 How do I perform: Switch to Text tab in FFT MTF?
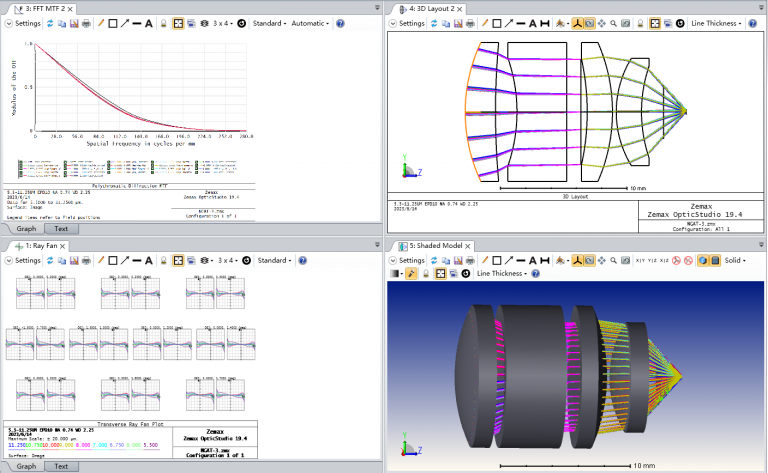point(61,229)
